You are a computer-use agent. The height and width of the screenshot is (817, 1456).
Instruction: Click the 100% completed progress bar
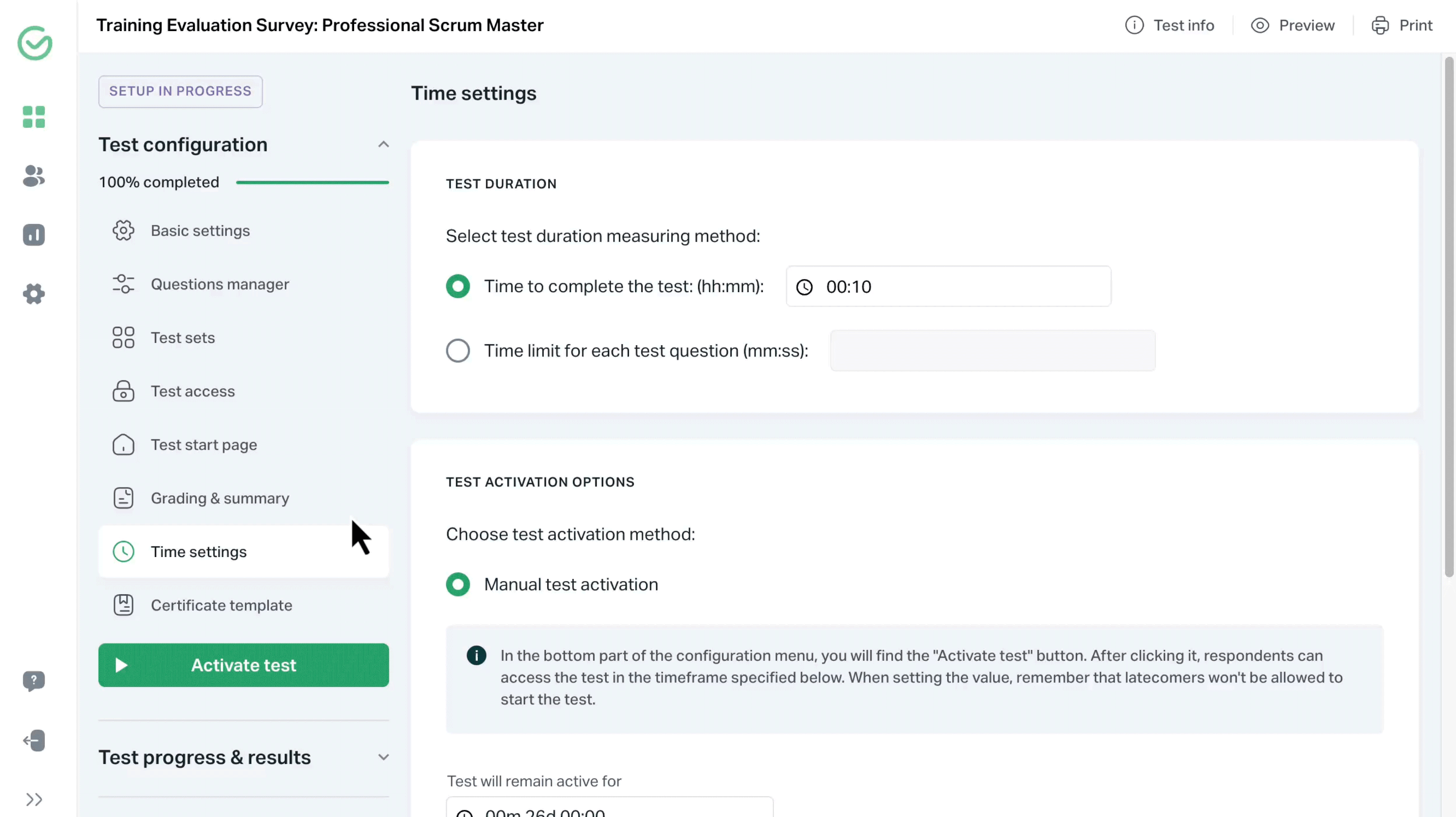[312, 182]
